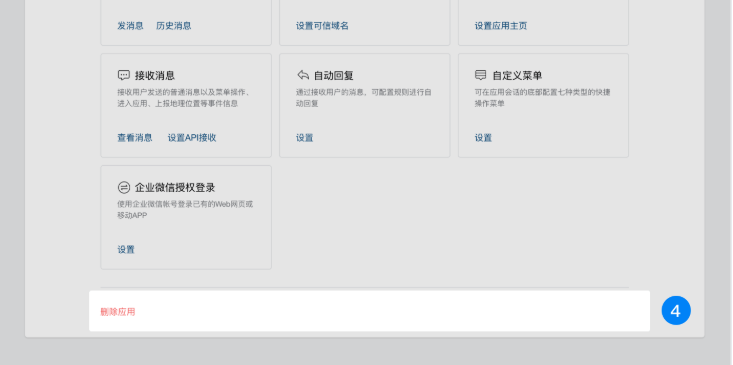Click the 自动回复 reply arrow icon

[303, 75]
